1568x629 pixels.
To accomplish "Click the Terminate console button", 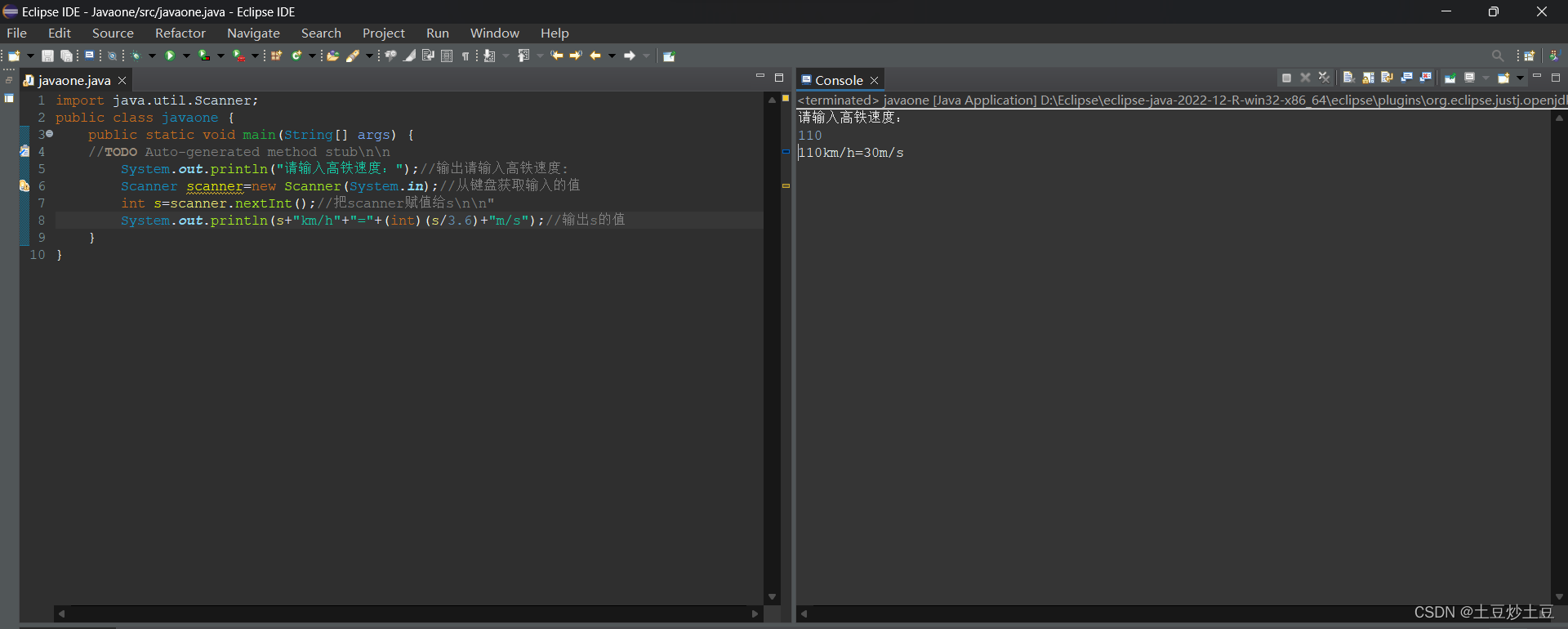I will (x=1286, y=78).
